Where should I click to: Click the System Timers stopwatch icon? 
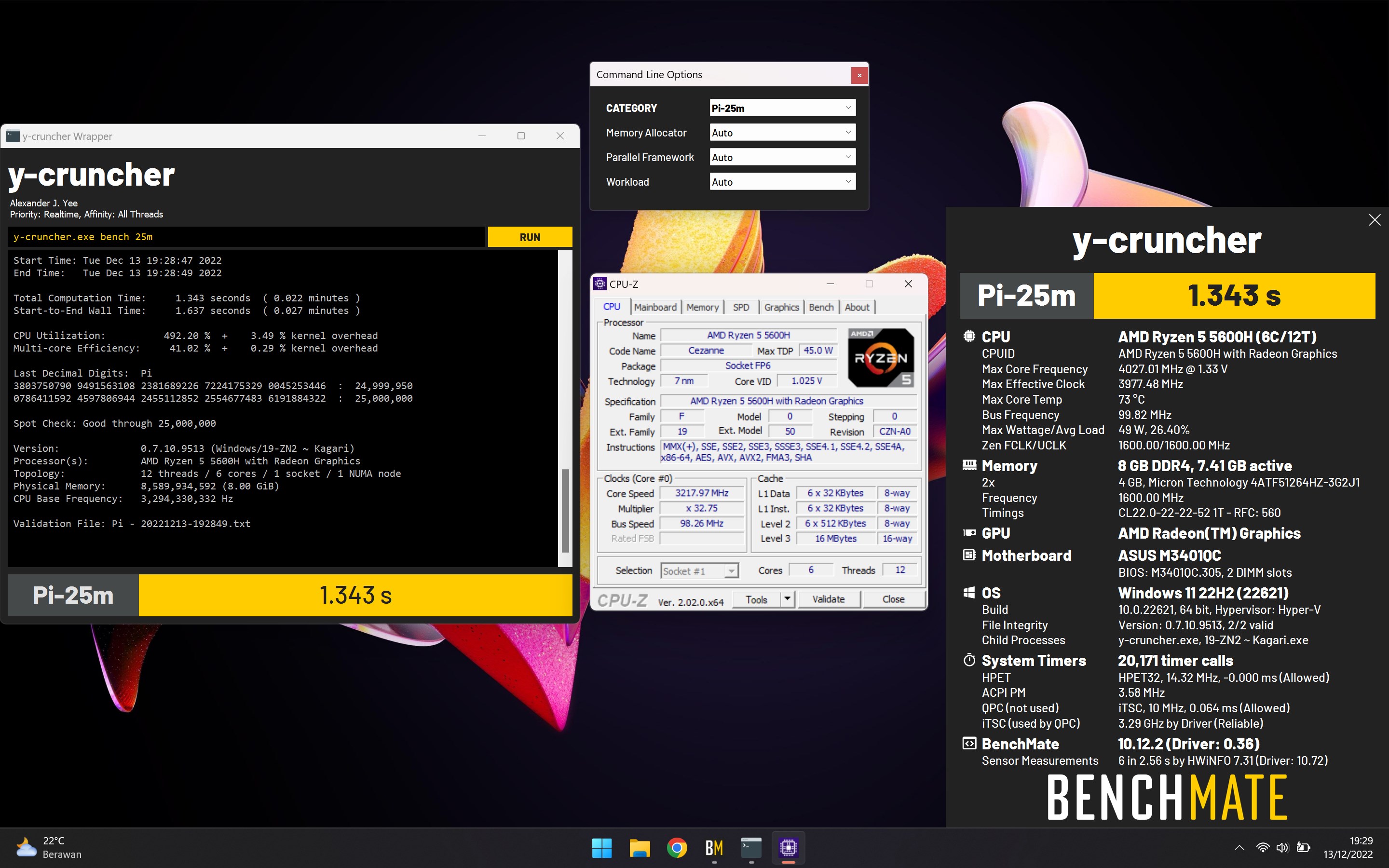(969, 660)
